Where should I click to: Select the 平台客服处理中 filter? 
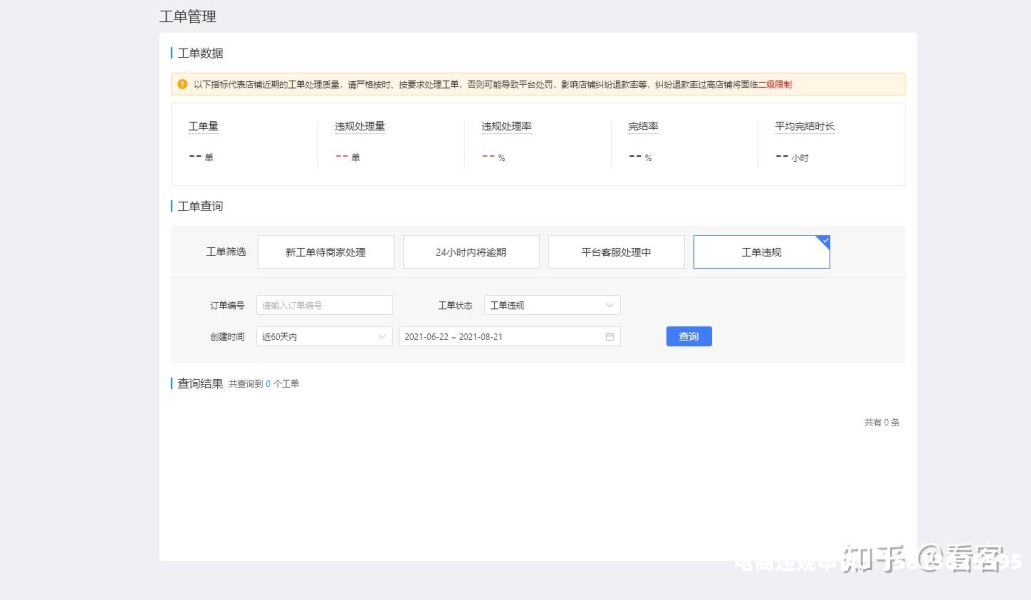click(x=616, y=253)
